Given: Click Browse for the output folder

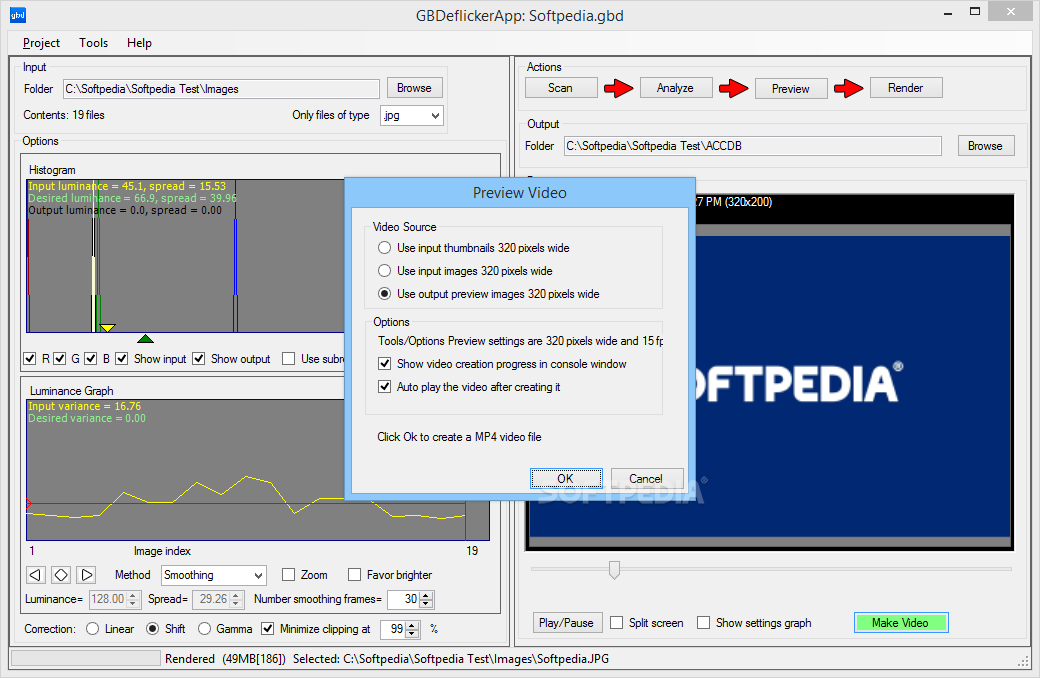Looking at the screenshot, I should (986, 146).
